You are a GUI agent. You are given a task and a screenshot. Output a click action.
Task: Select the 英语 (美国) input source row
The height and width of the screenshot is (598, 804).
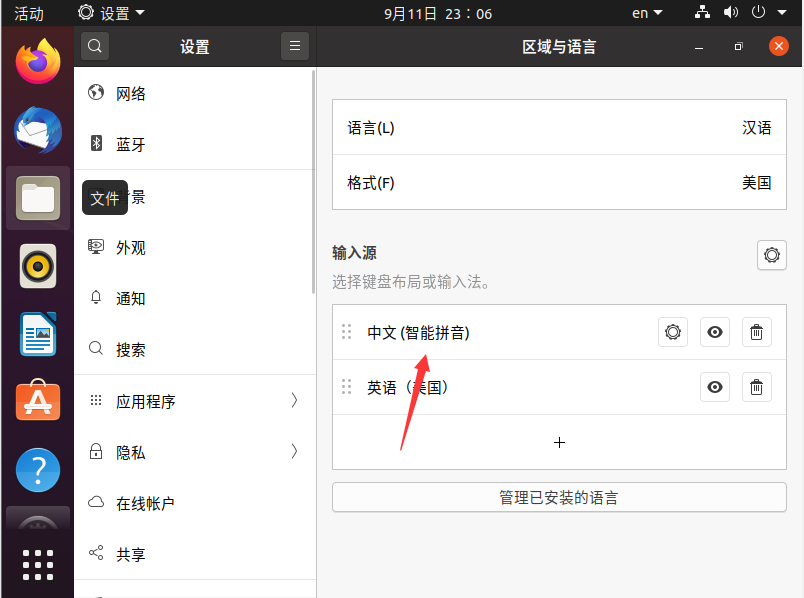click(559, 387)
